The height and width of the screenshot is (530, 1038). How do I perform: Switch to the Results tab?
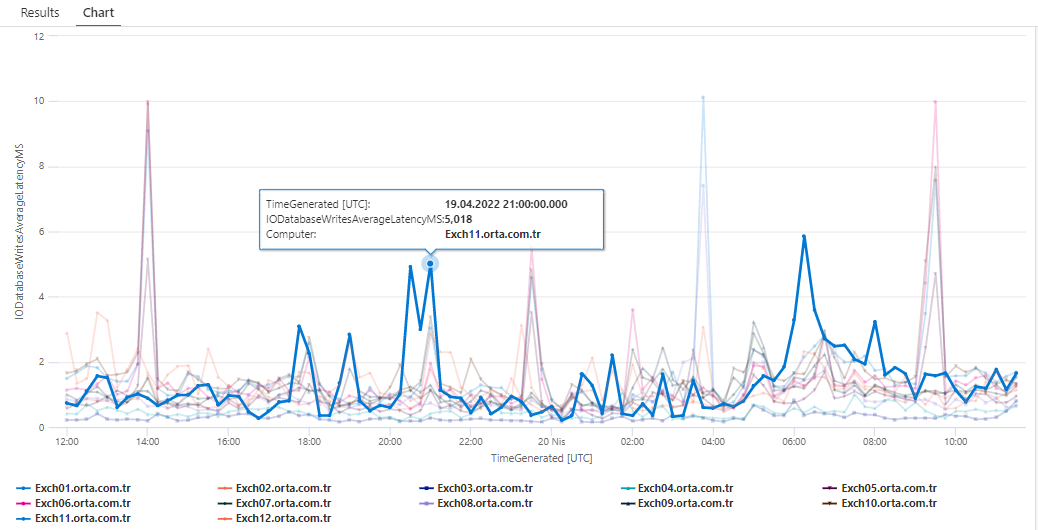(x=40, y=13)
